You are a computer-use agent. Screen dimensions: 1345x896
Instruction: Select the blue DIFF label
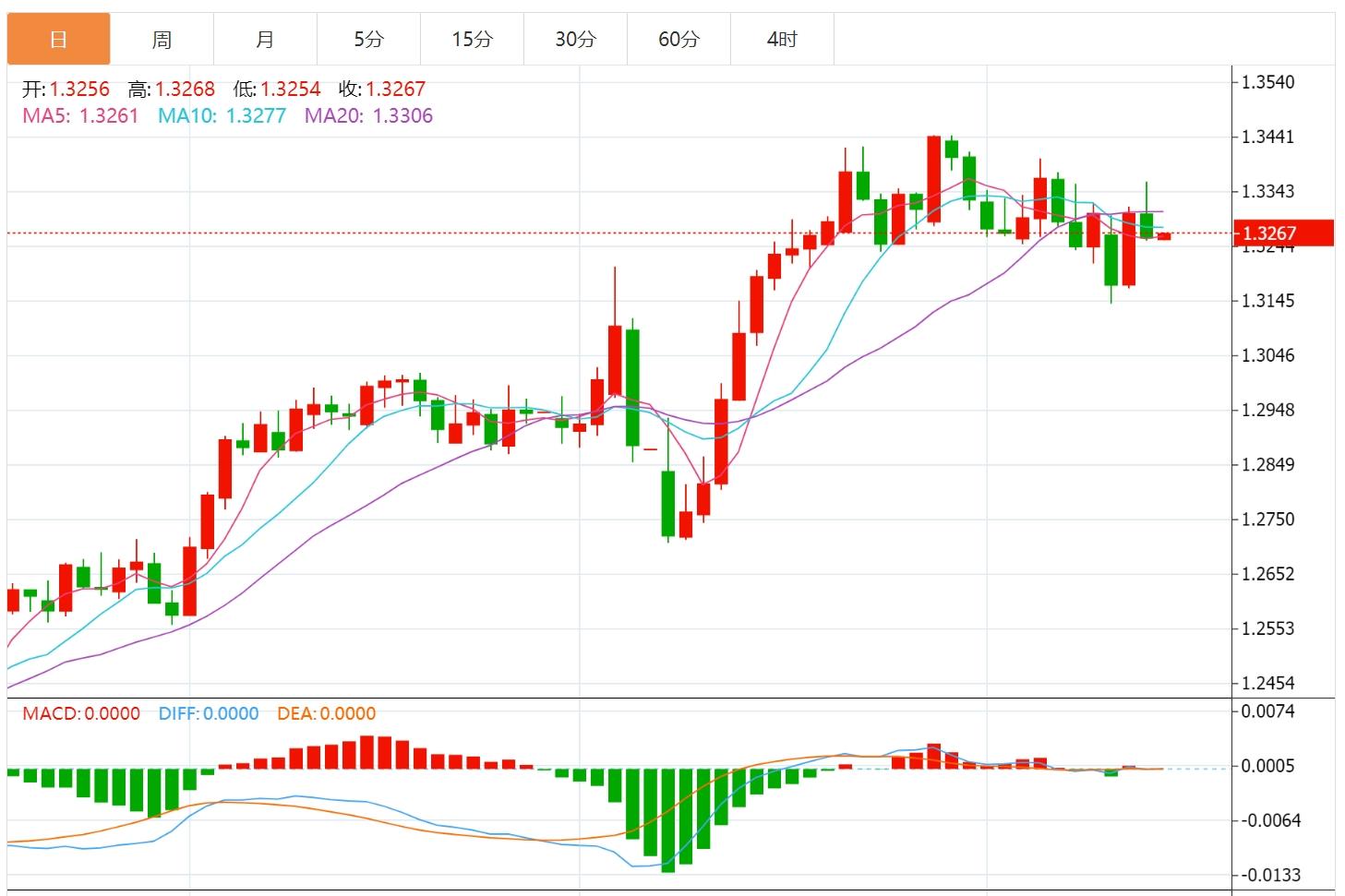click(209, 713)
